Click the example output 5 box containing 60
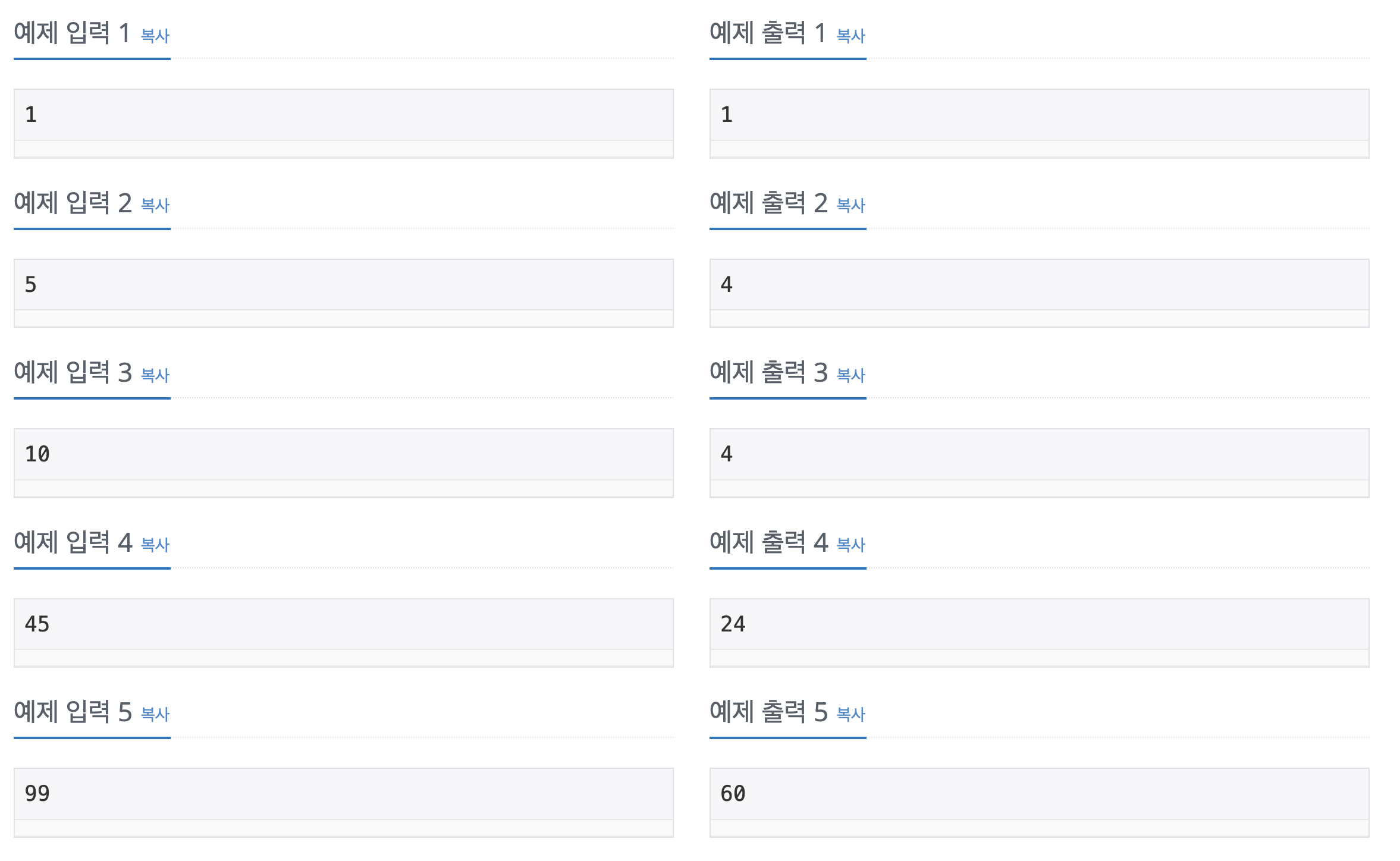1400x861 pixels. (x=1040, y=803)
